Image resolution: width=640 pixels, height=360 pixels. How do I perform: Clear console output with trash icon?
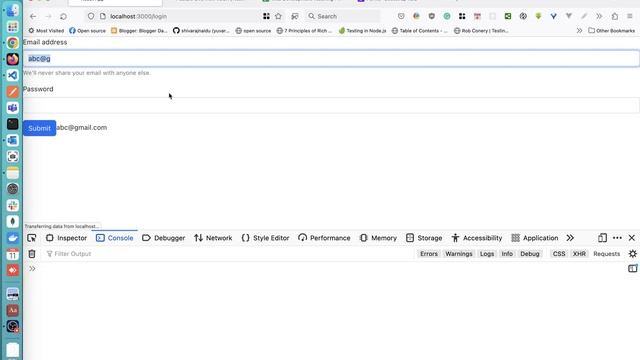click(32, 254)
